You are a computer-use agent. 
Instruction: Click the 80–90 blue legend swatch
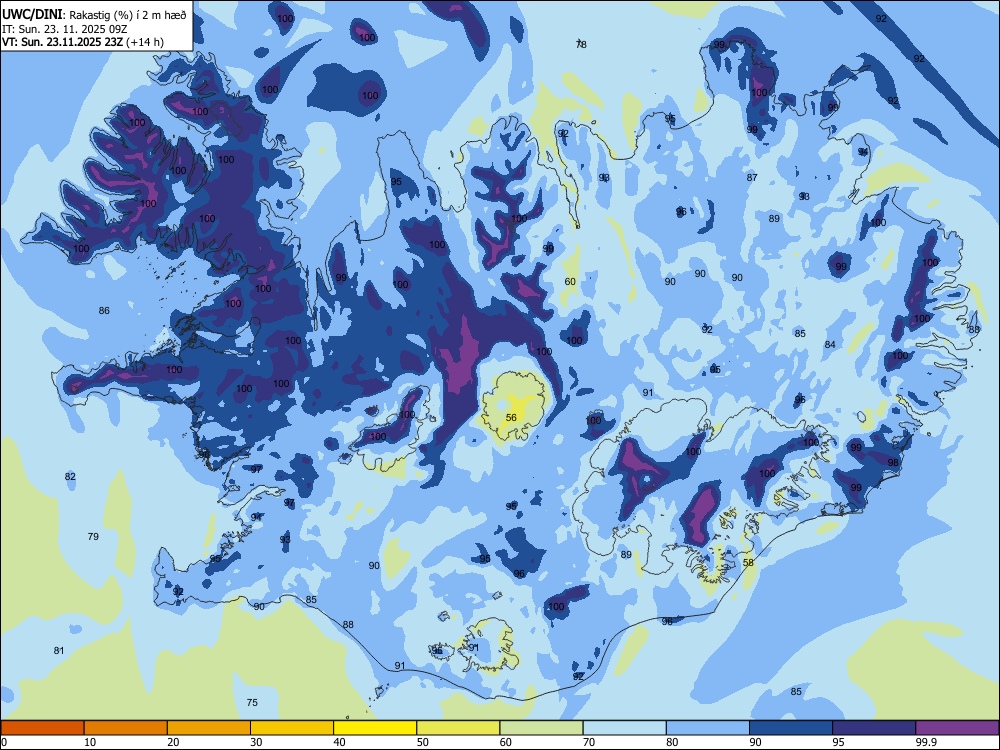pyautogui.click(x=708, y=728)
